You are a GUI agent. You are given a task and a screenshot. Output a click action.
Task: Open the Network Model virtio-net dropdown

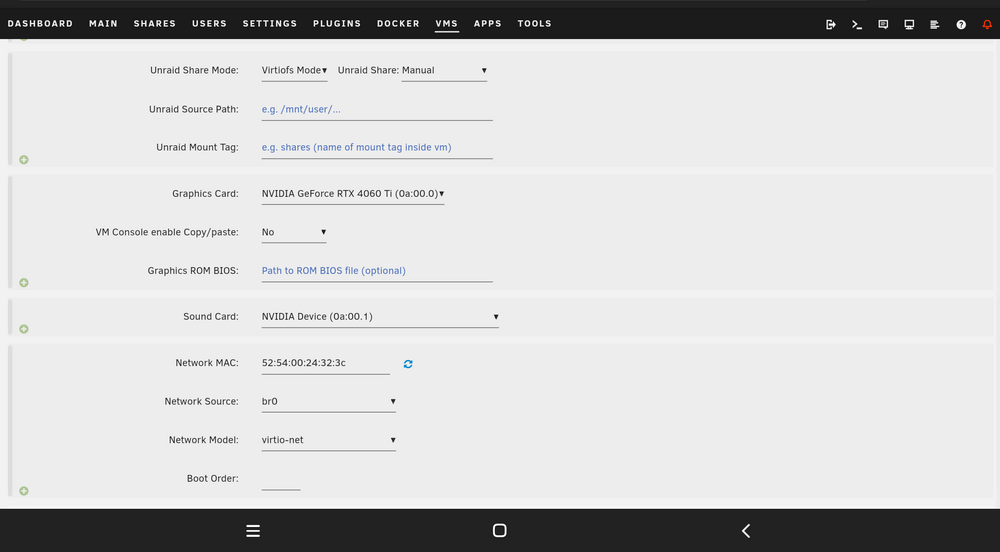(328, 440)
